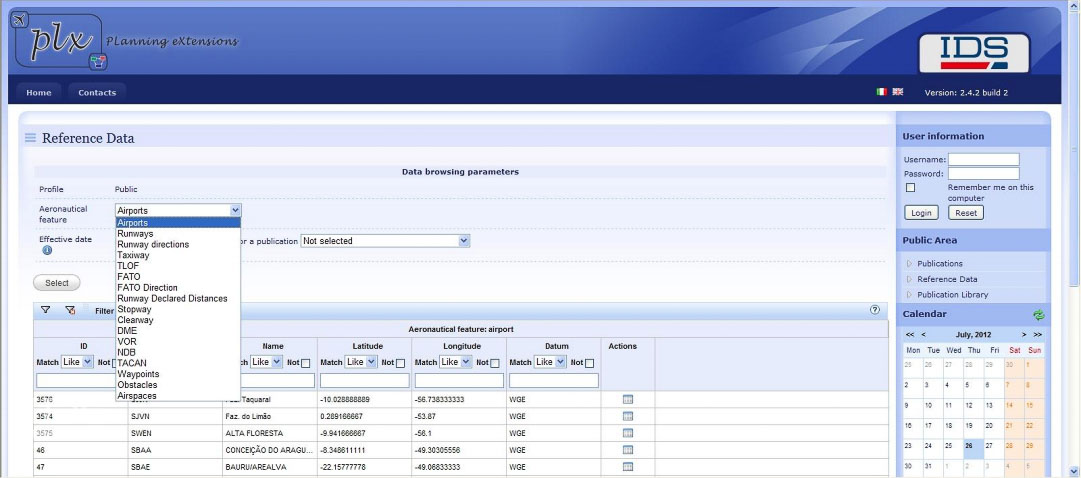Viewport: 1081px width, 478px height.
Task: Switch language with the British flag
Action: click(898, 92)
